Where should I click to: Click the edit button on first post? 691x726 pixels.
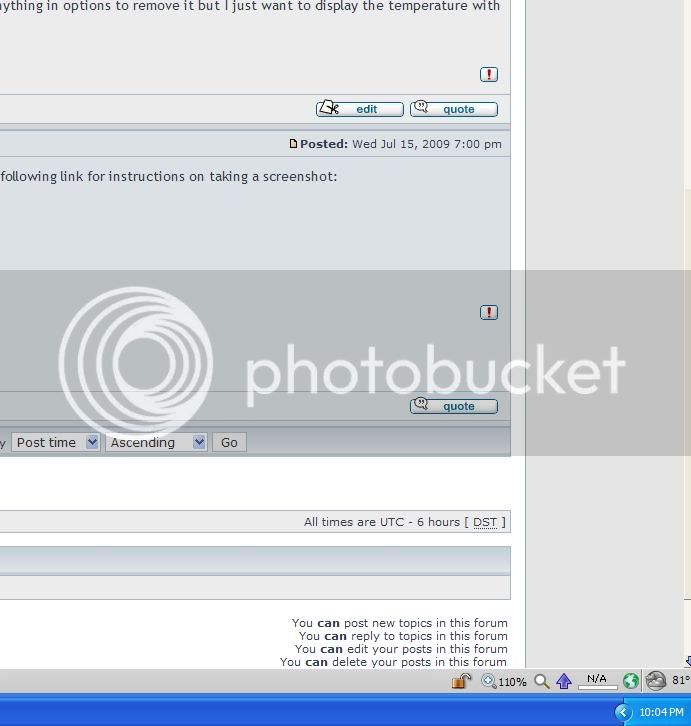(360, 109)
